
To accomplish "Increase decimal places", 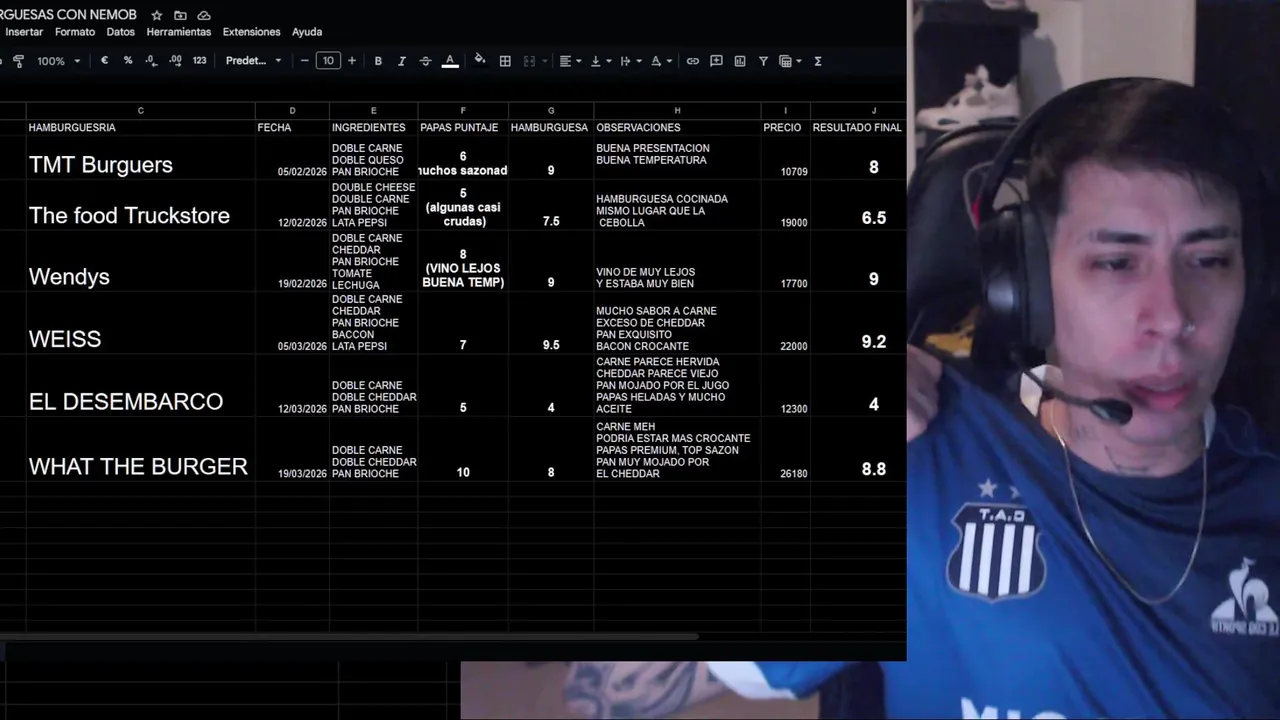I will (x=175, y=61).
